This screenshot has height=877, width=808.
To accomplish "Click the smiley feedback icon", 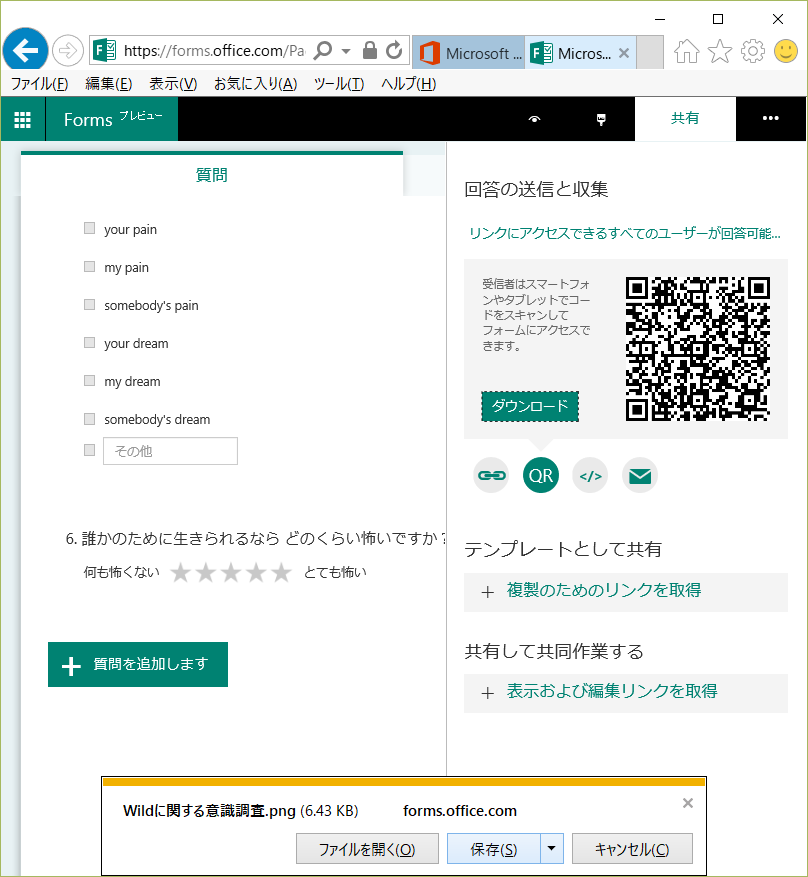I will tap(786, 51).
